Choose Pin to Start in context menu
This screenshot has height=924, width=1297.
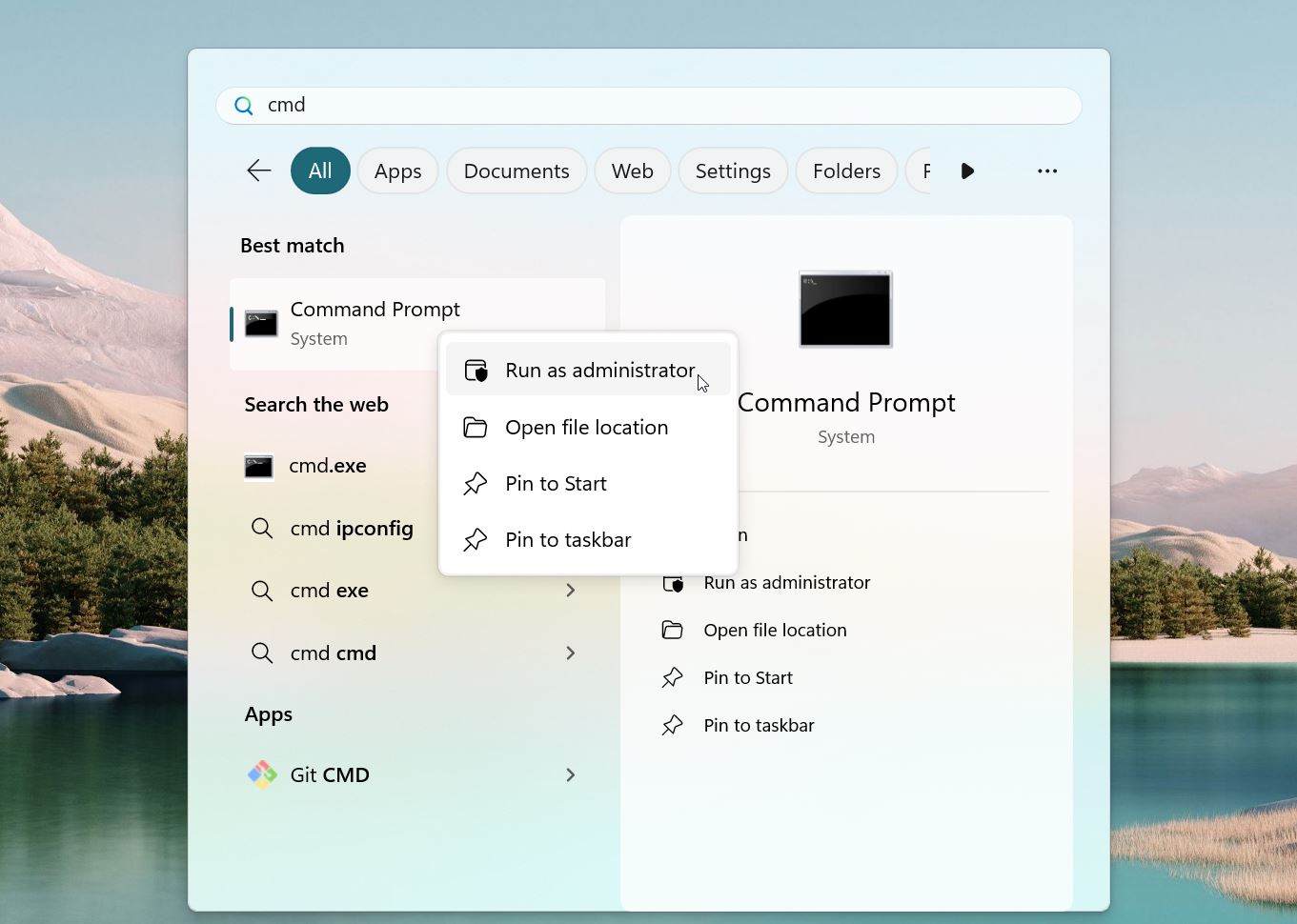(588, 483)
